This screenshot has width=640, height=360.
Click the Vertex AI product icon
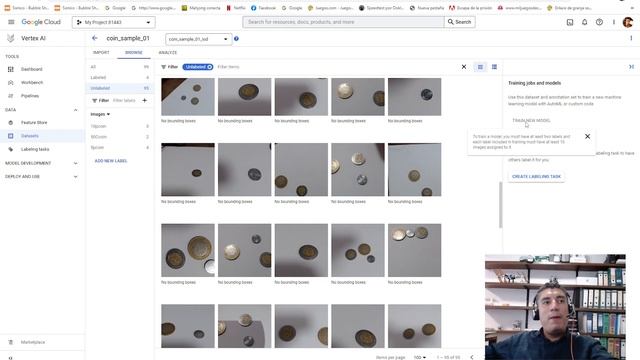[11, 38]
